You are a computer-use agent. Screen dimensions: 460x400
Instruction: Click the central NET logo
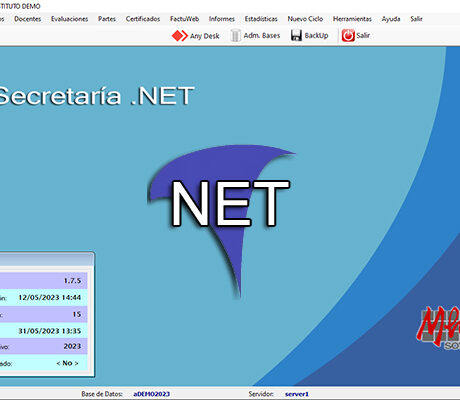coord(222,220)
